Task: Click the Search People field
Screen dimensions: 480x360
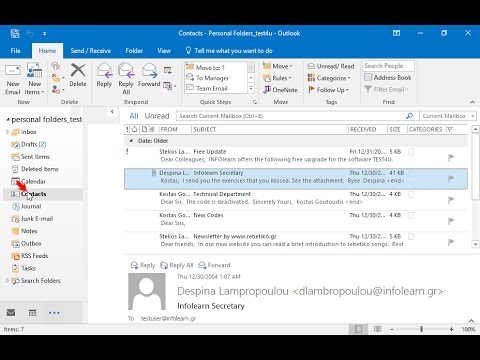Action: pos(388,66)
